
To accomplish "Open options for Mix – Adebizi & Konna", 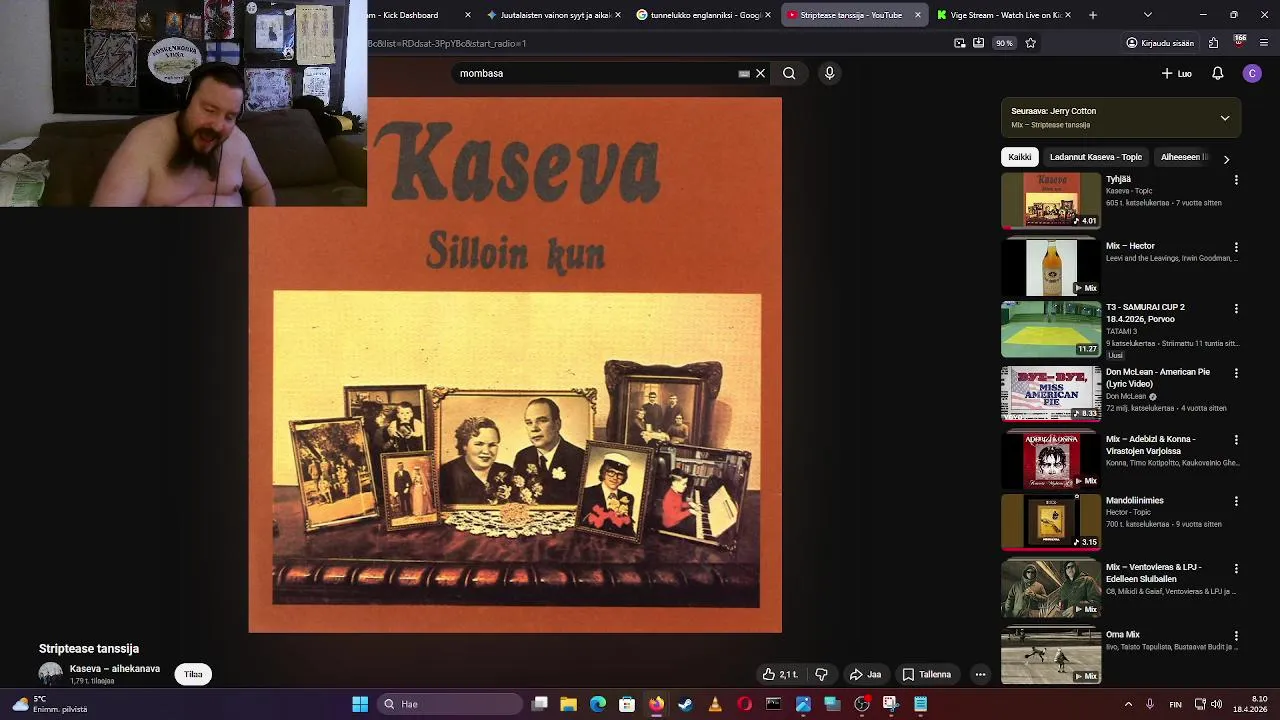I will coord(1236,440).
